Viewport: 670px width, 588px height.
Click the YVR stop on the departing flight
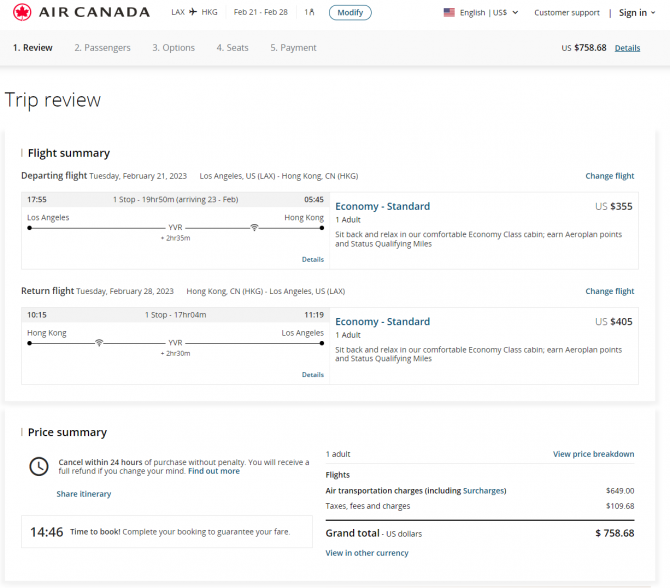tap(175, 227)
